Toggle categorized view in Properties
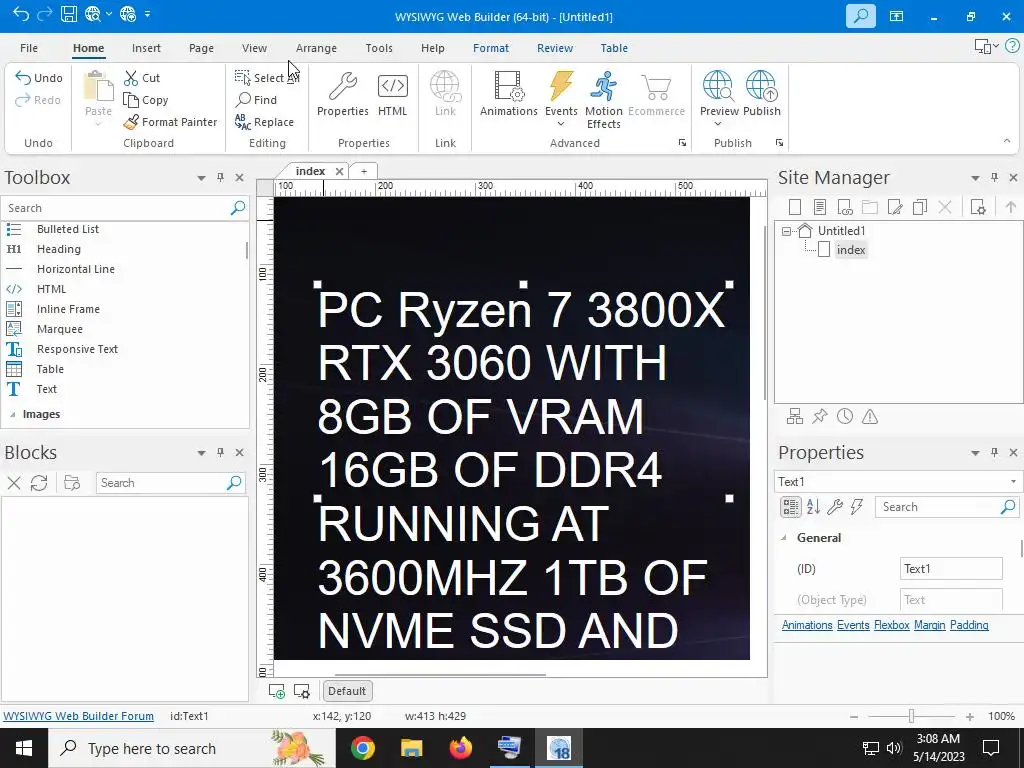 [790, 507]
